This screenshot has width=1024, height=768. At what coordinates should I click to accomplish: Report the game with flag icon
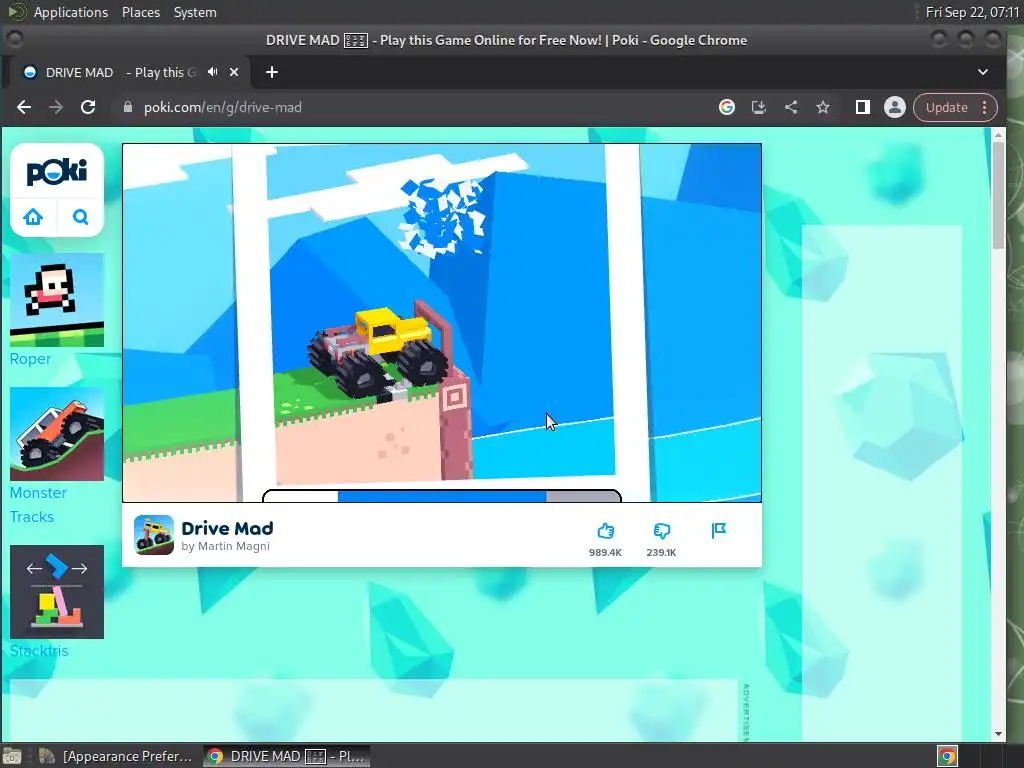click(718, 530)
